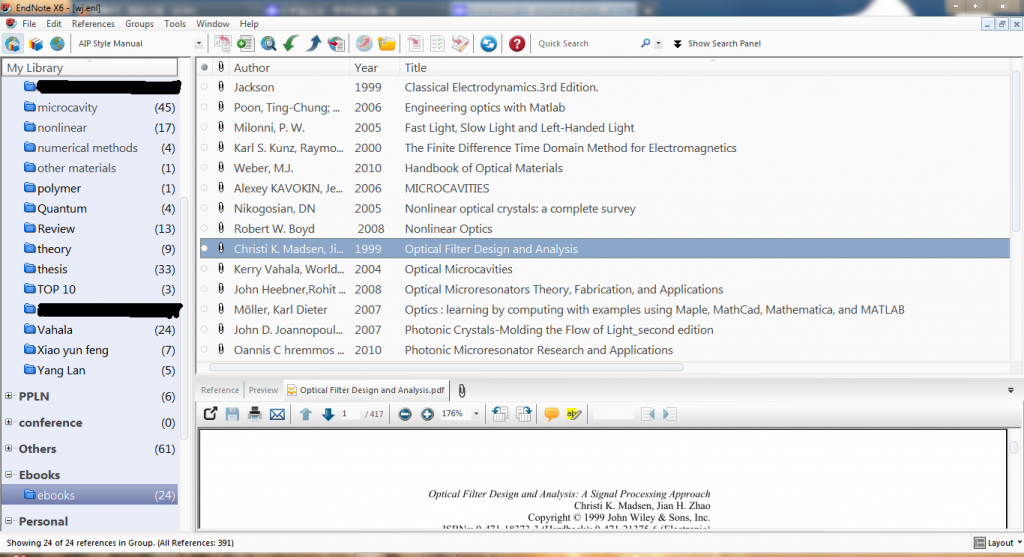Email the PDF with envelope icon
The width and height of the screenshot is (1024, 557).
tap(278, 414)
